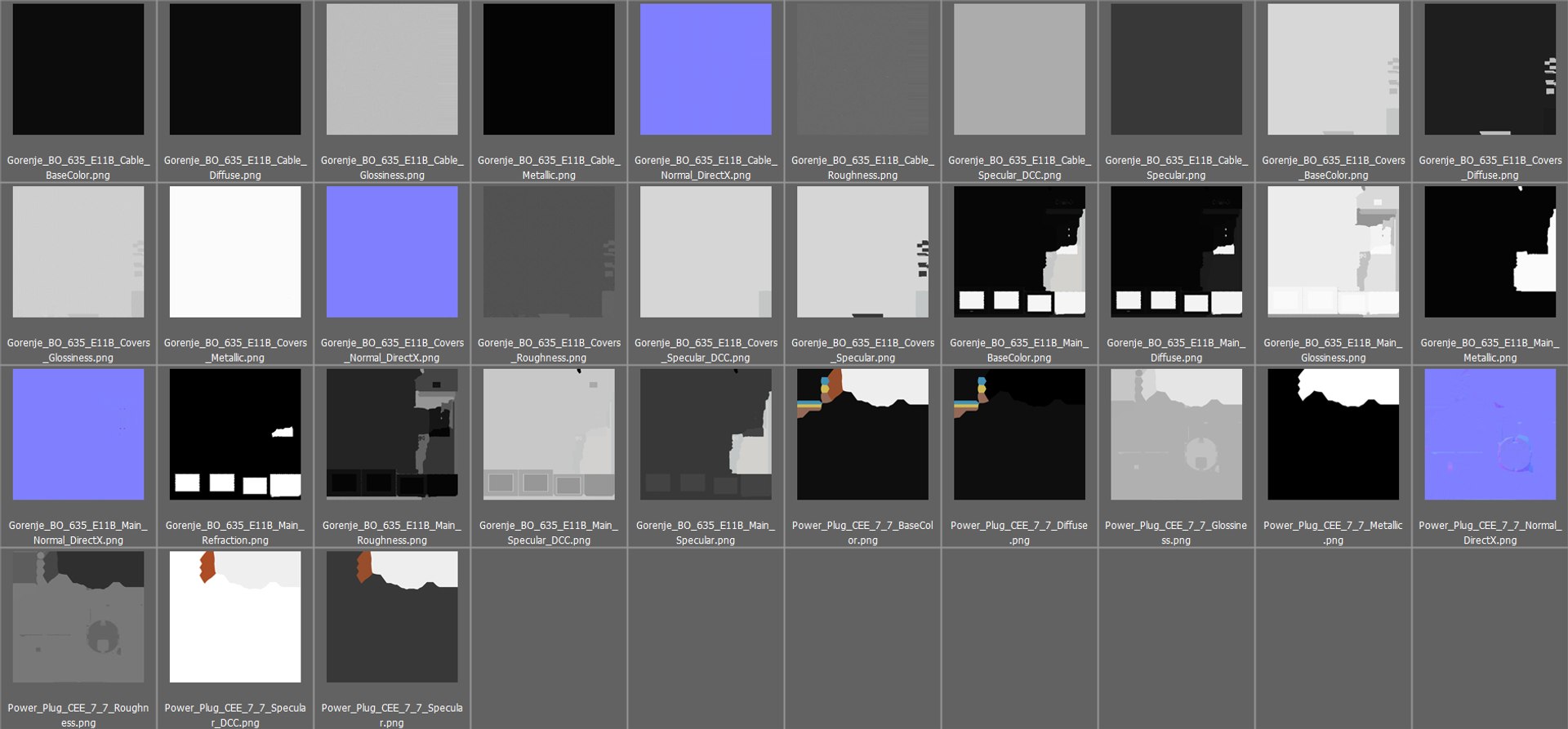Pick the Gorenje_BO_635_E11B_Cable_Roughness.png thumbnail
The height and width of the screenshot is (729, 1568).
coord(862,69)
